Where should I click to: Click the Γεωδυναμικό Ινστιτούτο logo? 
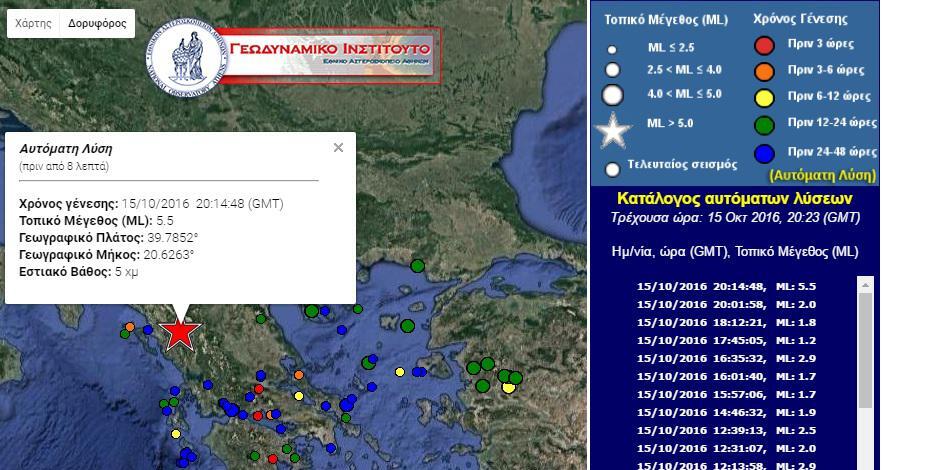pyautogui.click(x=290, y=54)
